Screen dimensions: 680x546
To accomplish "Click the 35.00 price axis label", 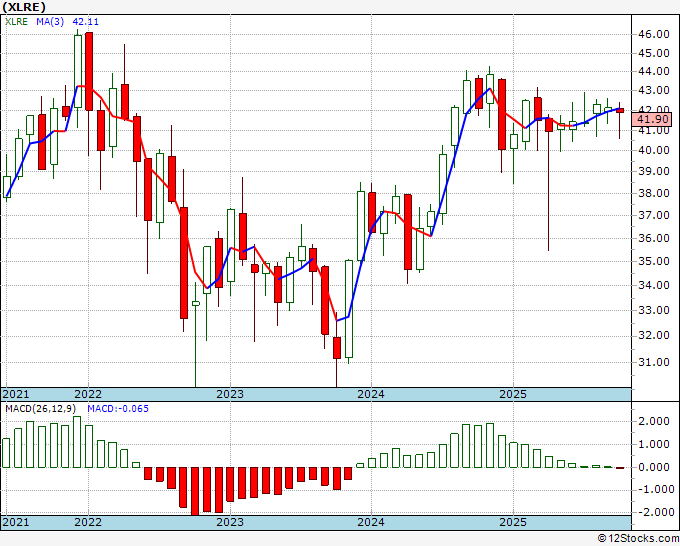I will pyautogui.click(x=653, y=261).
